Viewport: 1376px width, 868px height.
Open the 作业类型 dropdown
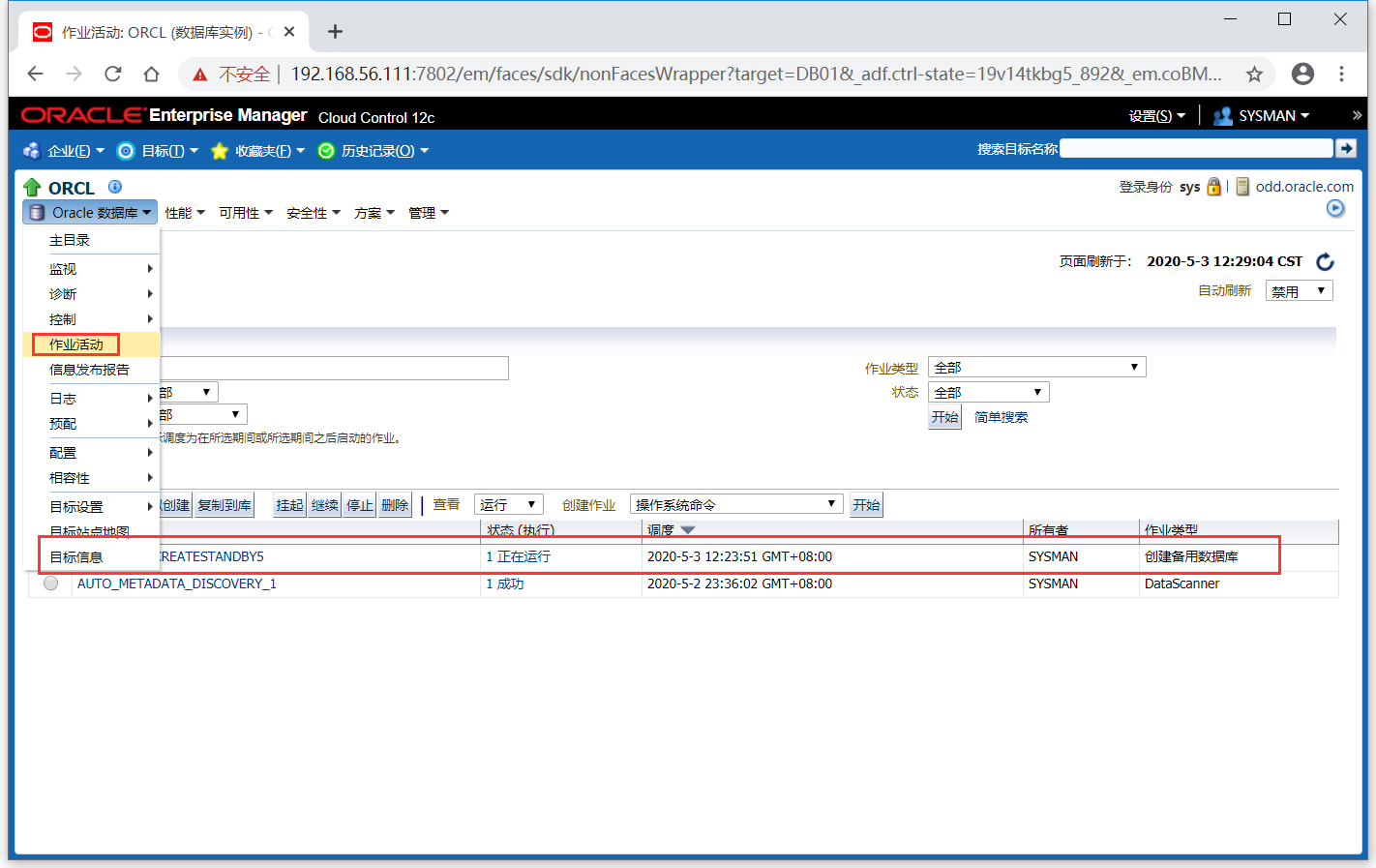(x=1036, y=367)
